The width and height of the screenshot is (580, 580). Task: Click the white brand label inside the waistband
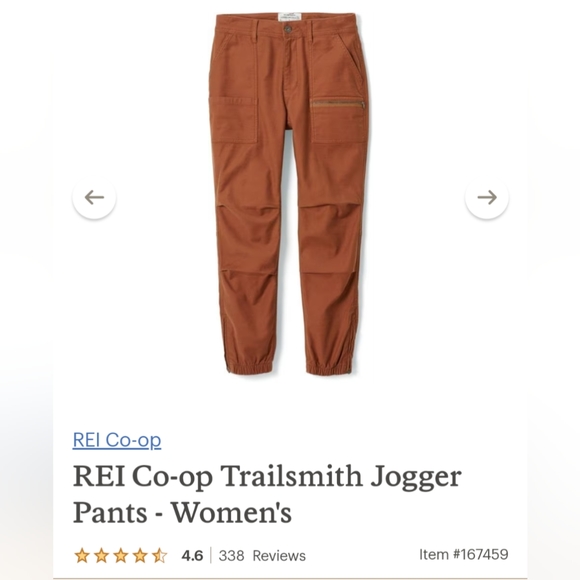coord(288,17)
